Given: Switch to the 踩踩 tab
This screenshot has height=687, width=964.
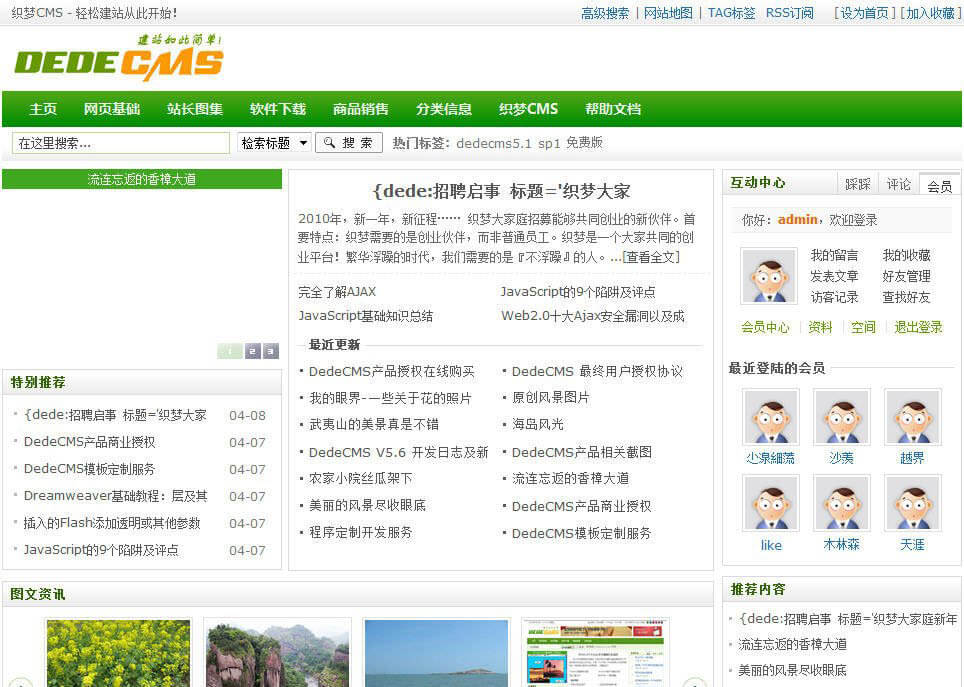Looking at the screenshot, I should (x=858, y=184).
